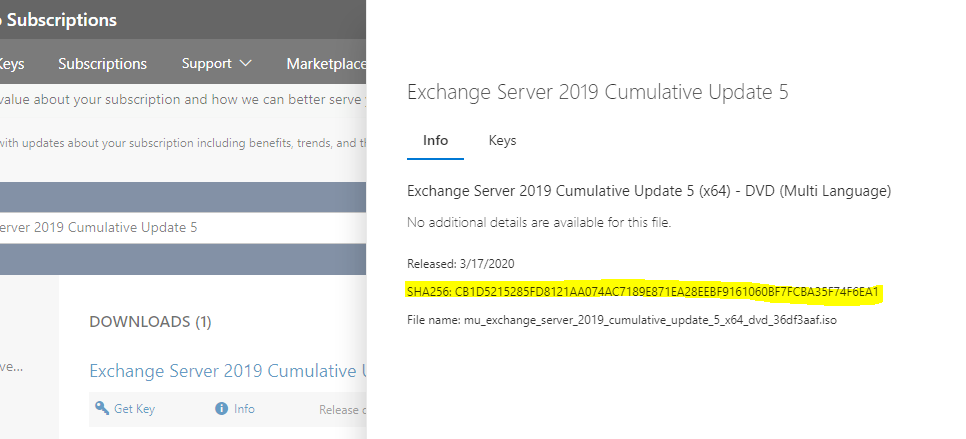The height and width of the screenshot is (439, 966).
Task: Click the Exchange Server 2019 Cumulative Update 5 panel heading
Action: (x=598, y=92)
